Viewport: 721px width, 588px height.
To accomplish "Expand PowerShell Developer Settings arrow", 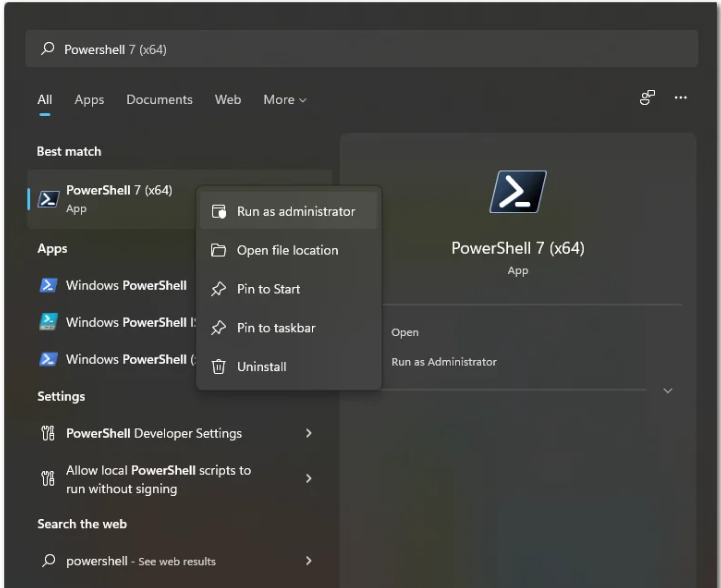I will 308,434.
